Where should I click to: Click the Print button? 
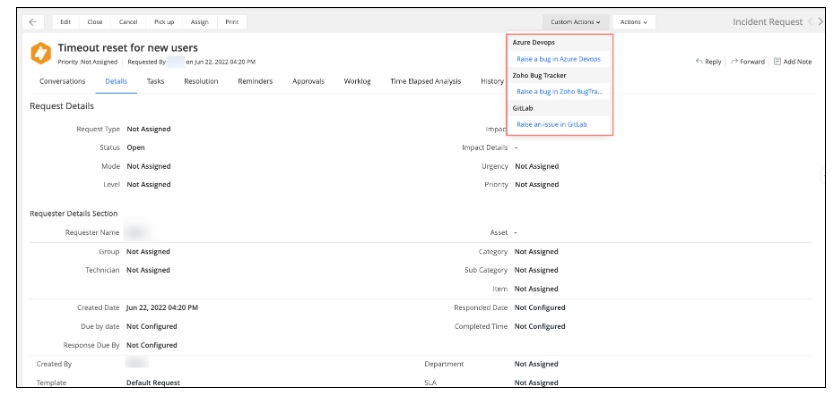point(232,22)
